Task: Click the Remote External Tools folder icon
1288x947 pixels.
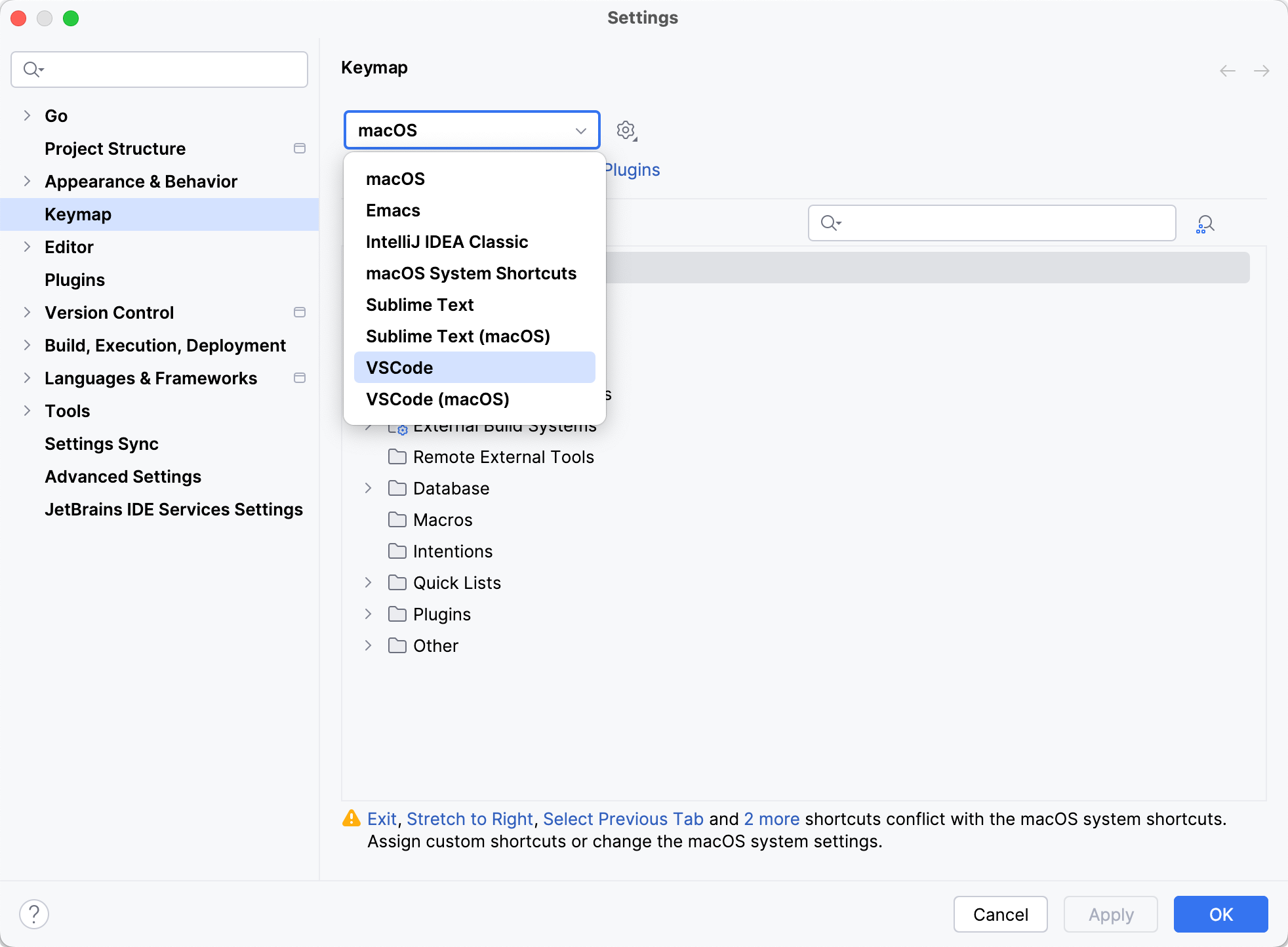Action: [397, 456]
